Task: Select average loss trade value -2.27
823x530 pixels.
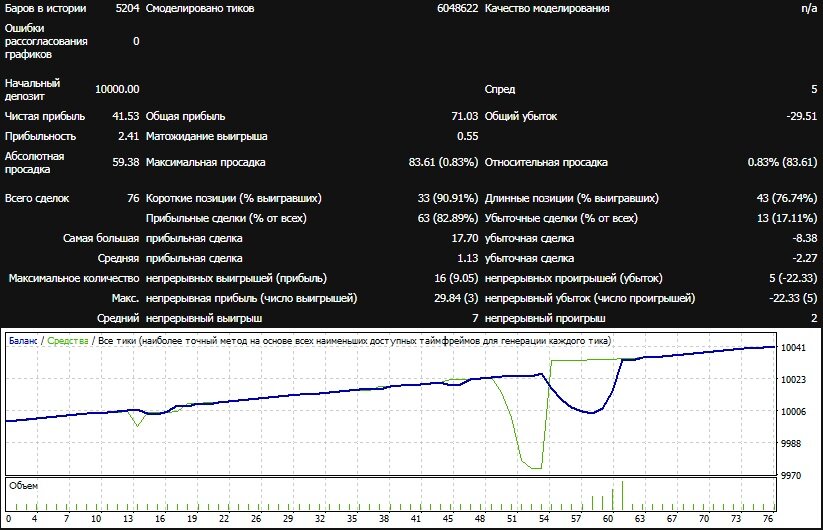Action: [805, 258]
